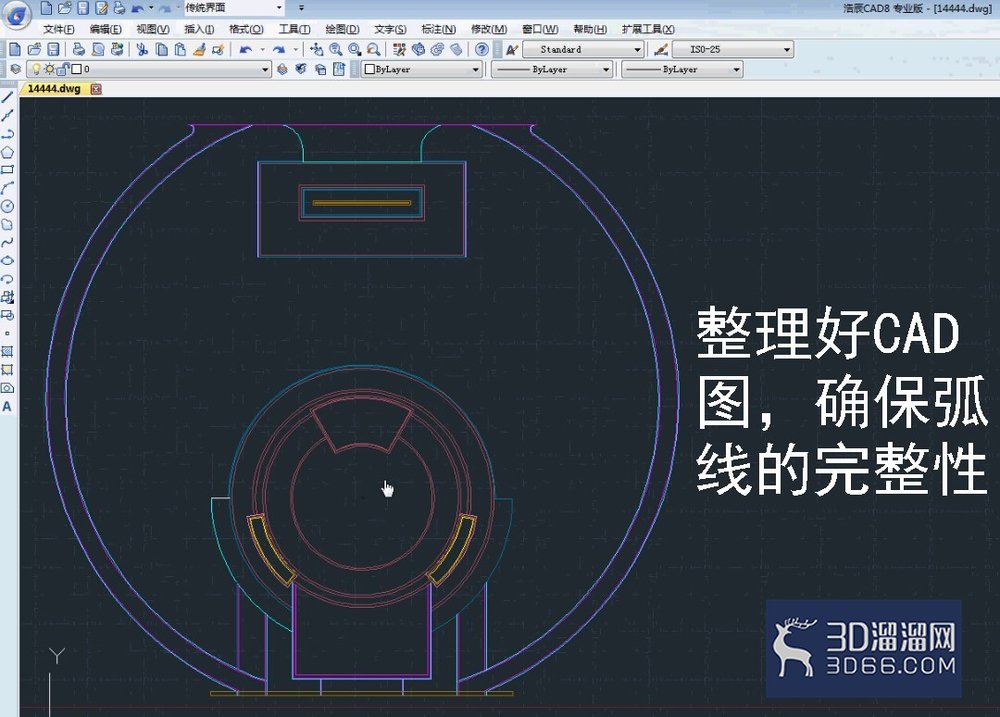
Task: Select the Ellipse draw tool
Action: point(7,260)
